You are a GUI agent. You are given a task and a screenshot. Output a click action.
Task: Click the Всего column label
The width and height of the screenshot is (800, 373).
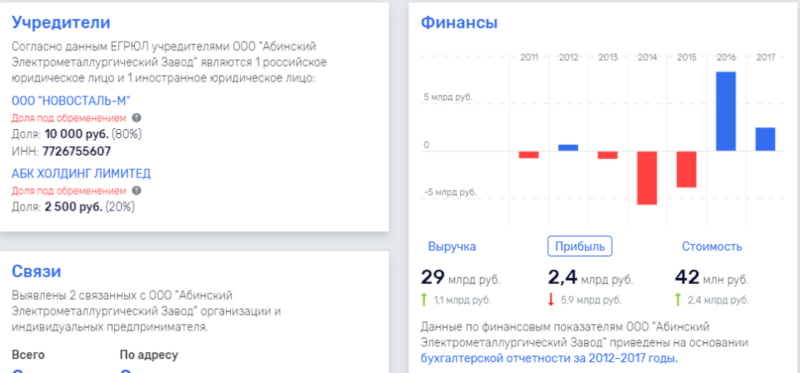pos(28,355)
